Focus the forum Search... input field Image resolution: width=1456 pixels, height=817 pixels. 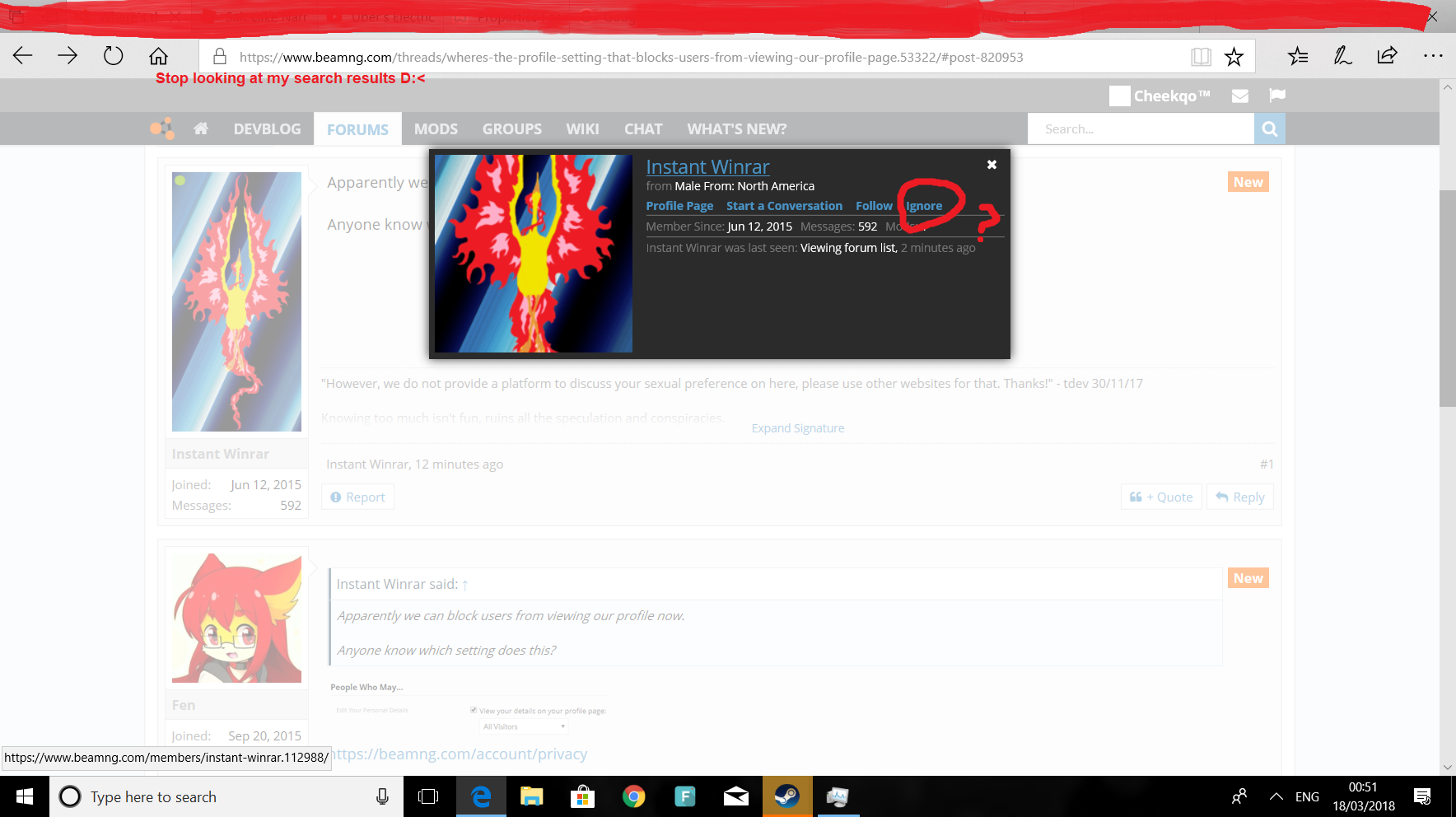point(1141,128)
